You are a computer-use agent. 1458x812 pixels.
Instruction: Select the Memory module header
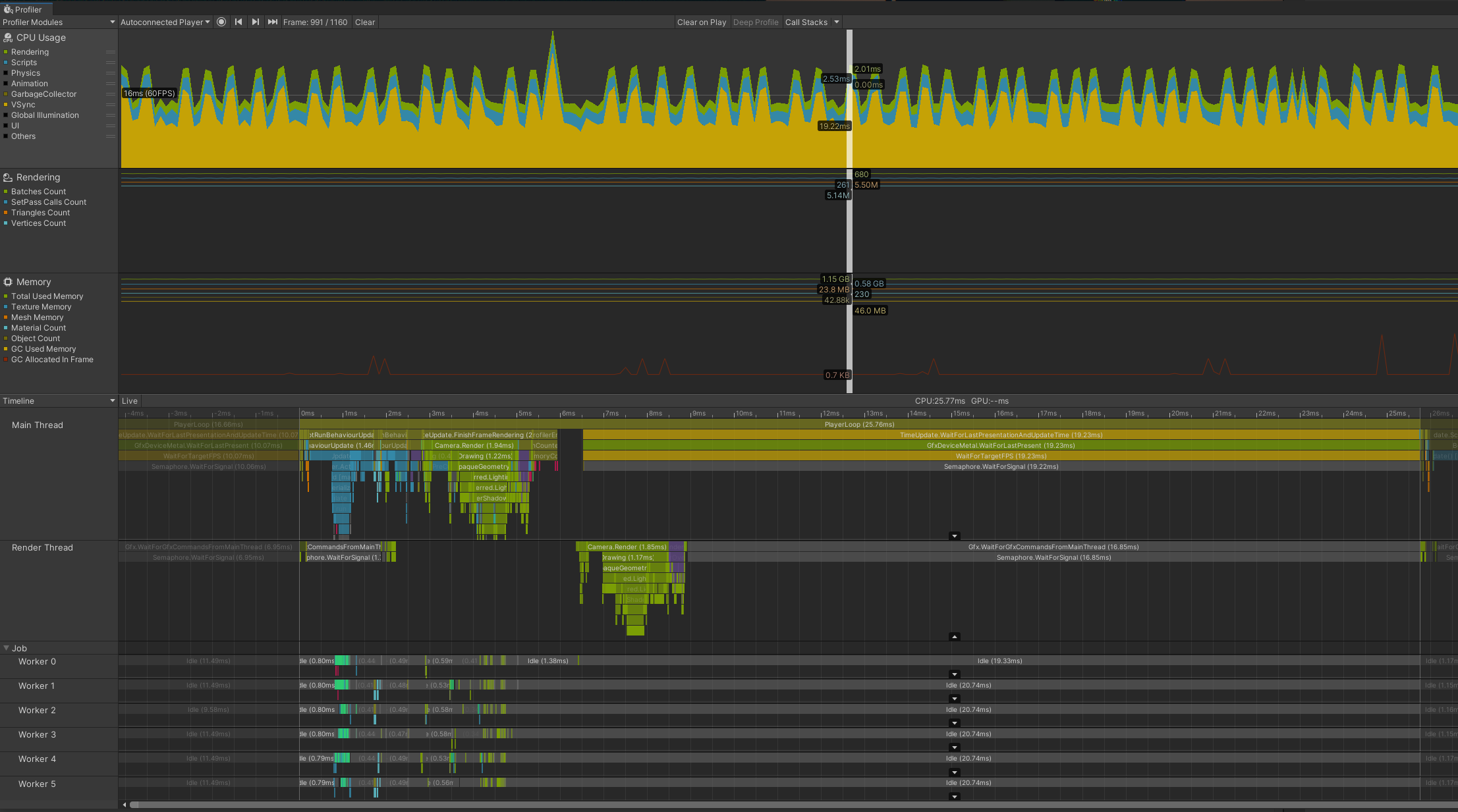34,282
